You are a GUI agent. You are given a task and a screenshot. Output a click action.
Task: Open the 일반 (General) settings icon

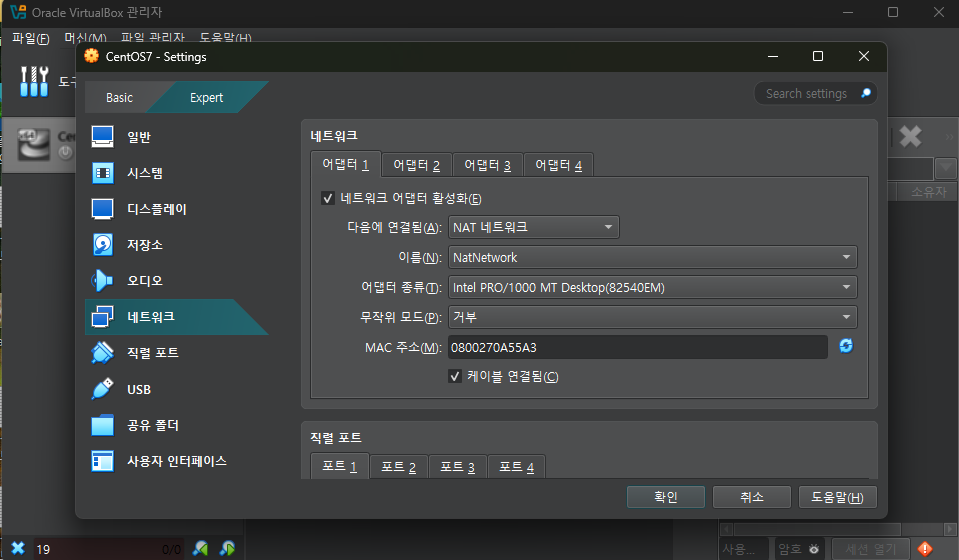102,137
